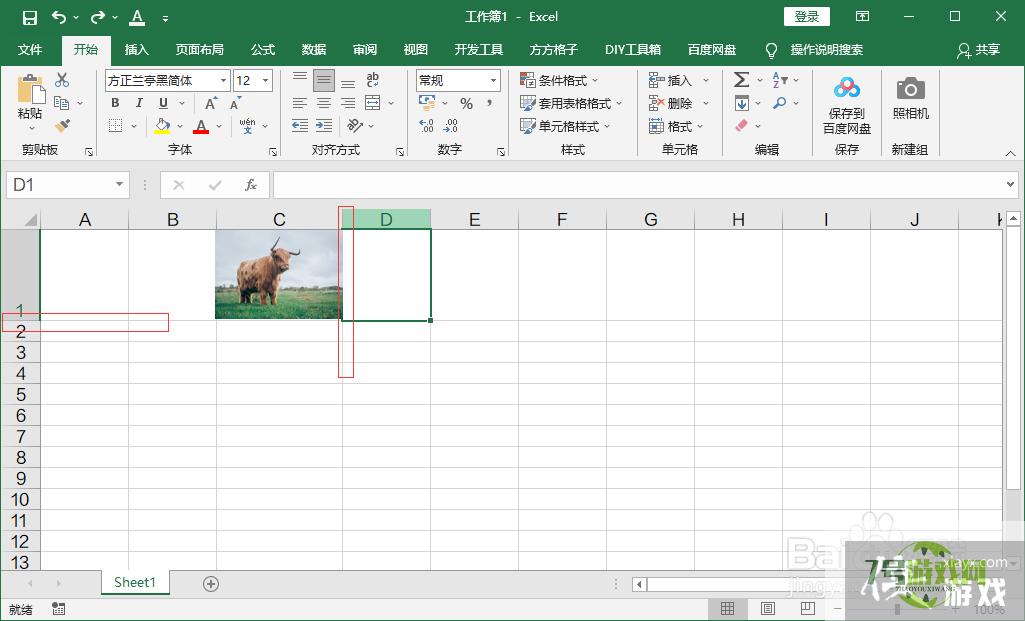The width and height of the screenshot is (1025, 621).
Task: Toggle middle vertical alignment
Action: point(324,80)
